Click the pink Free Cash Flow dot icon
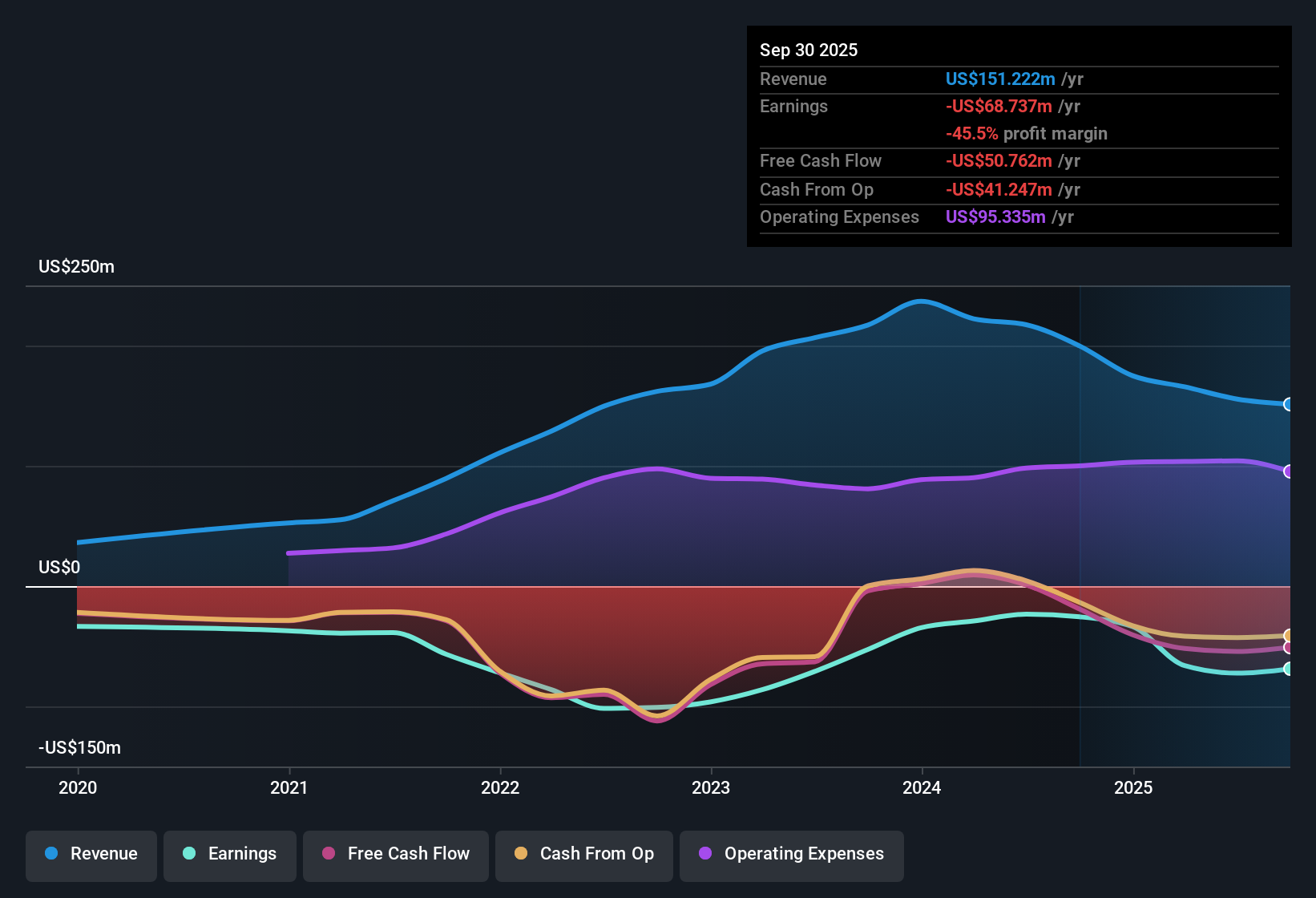The image size is (1316, 898). pyautogui.click(x=326, y=854)
